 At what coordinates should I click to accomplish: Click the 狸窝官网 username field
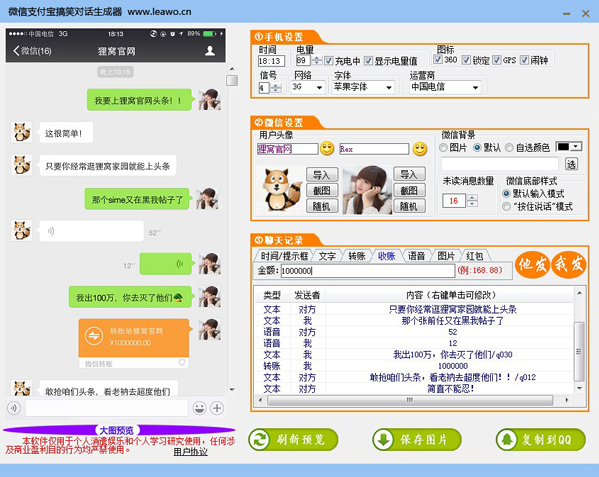(x=288, y=149)
